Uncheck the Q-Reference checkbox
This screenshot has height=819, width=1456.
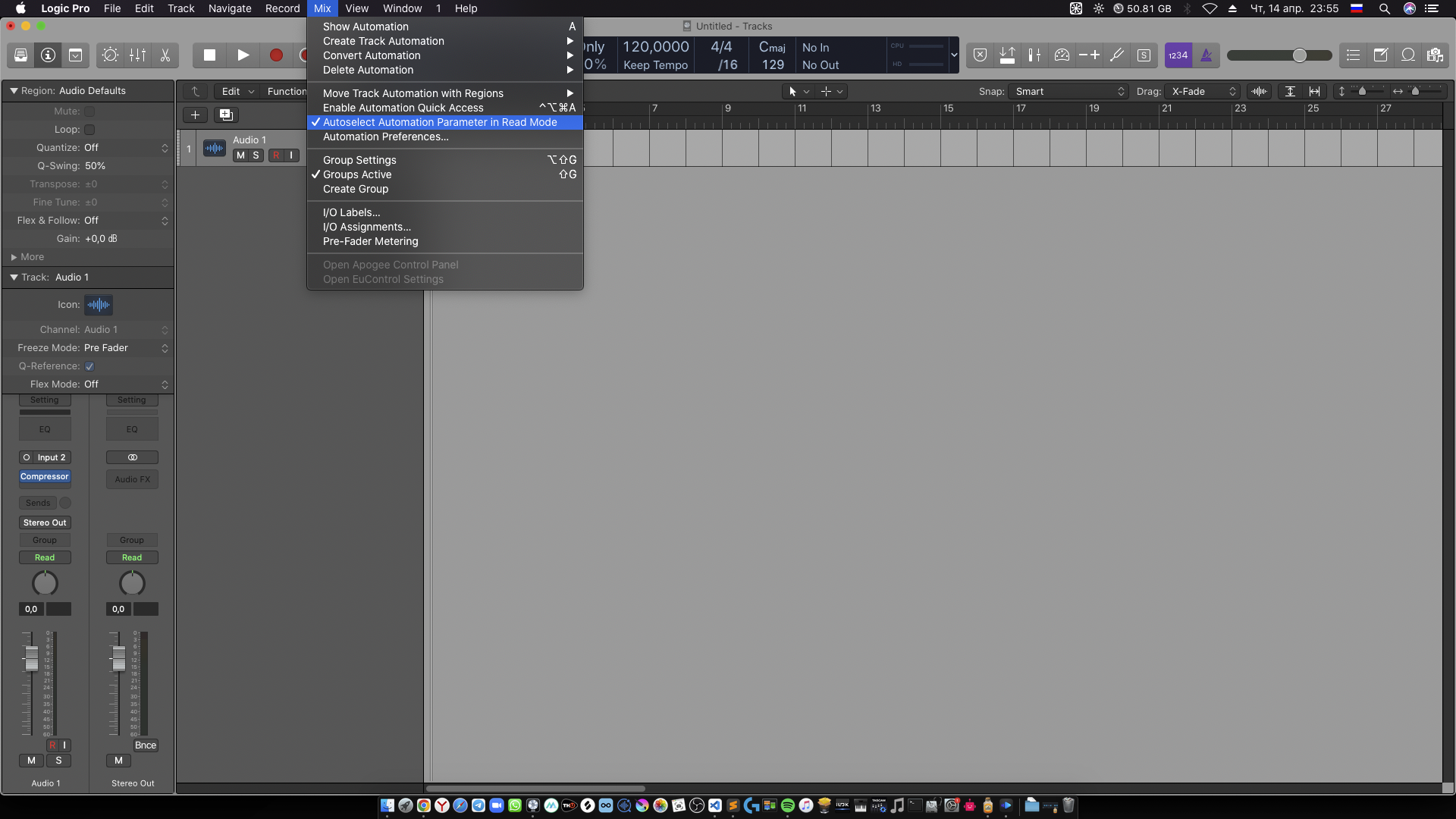pos(89,366)
